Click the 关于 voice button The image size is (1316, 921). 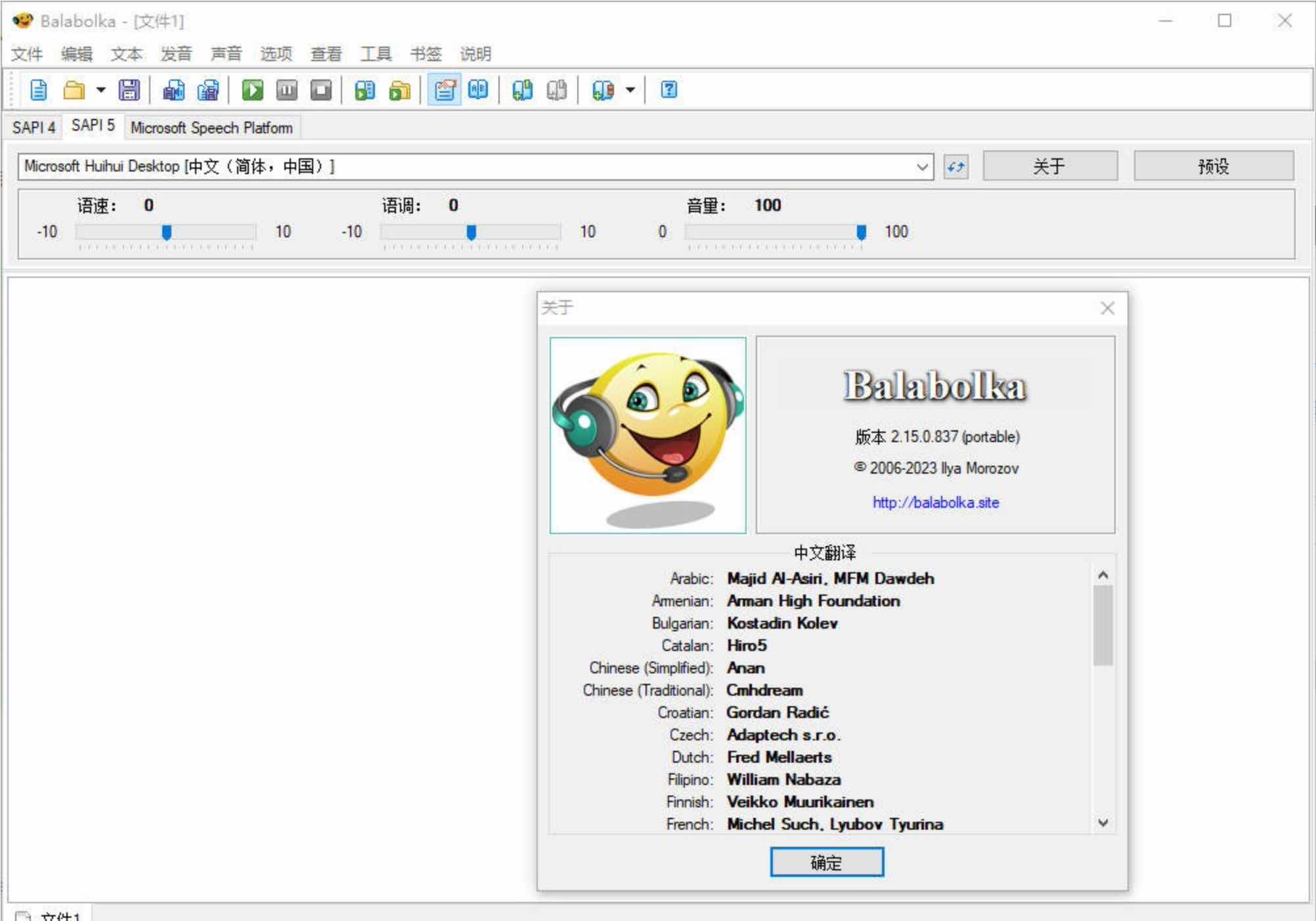(x=1049, y=166)
